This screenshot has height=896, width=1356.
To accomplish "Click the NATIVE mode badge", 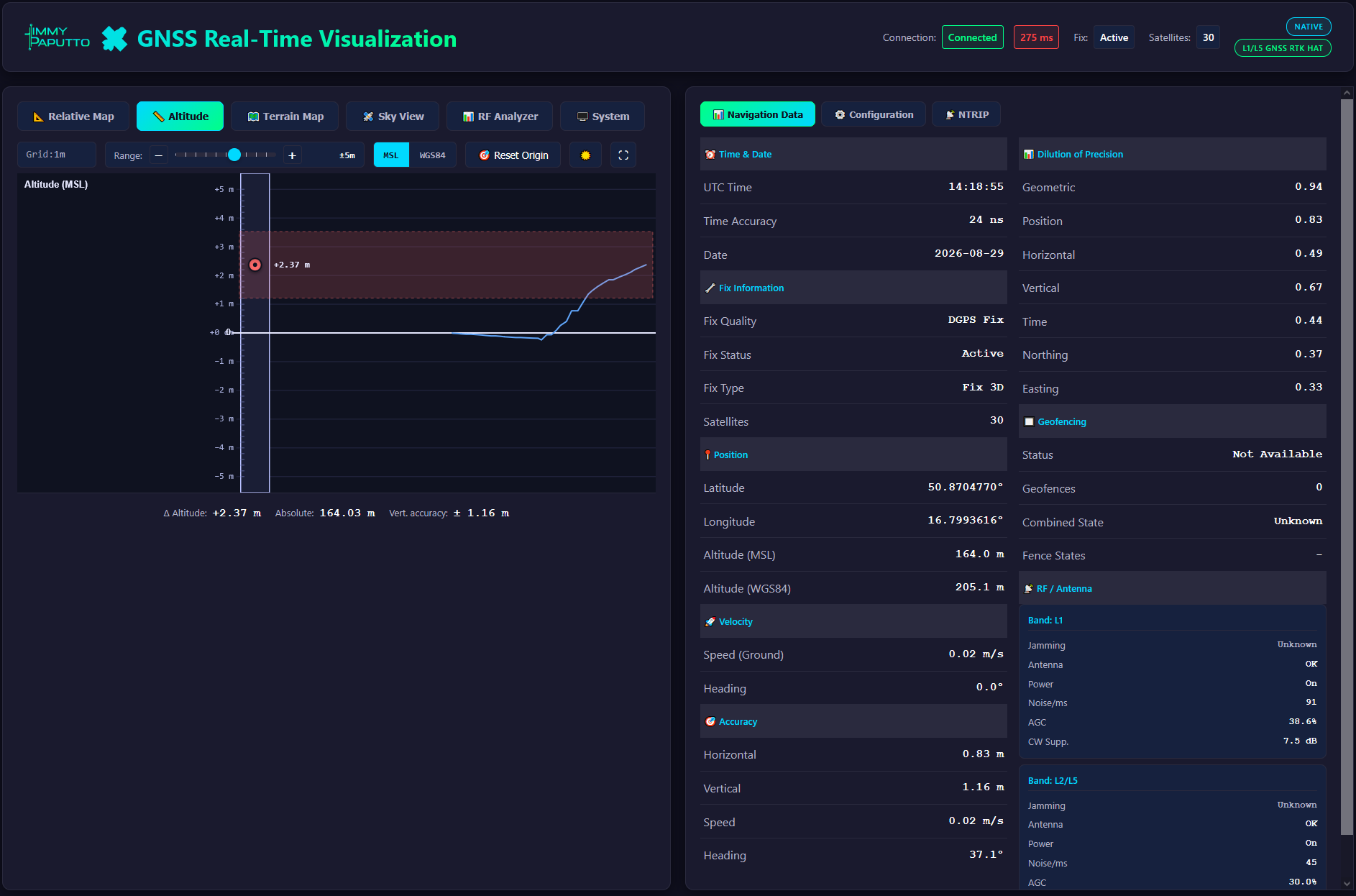I will coord(1309,27).
